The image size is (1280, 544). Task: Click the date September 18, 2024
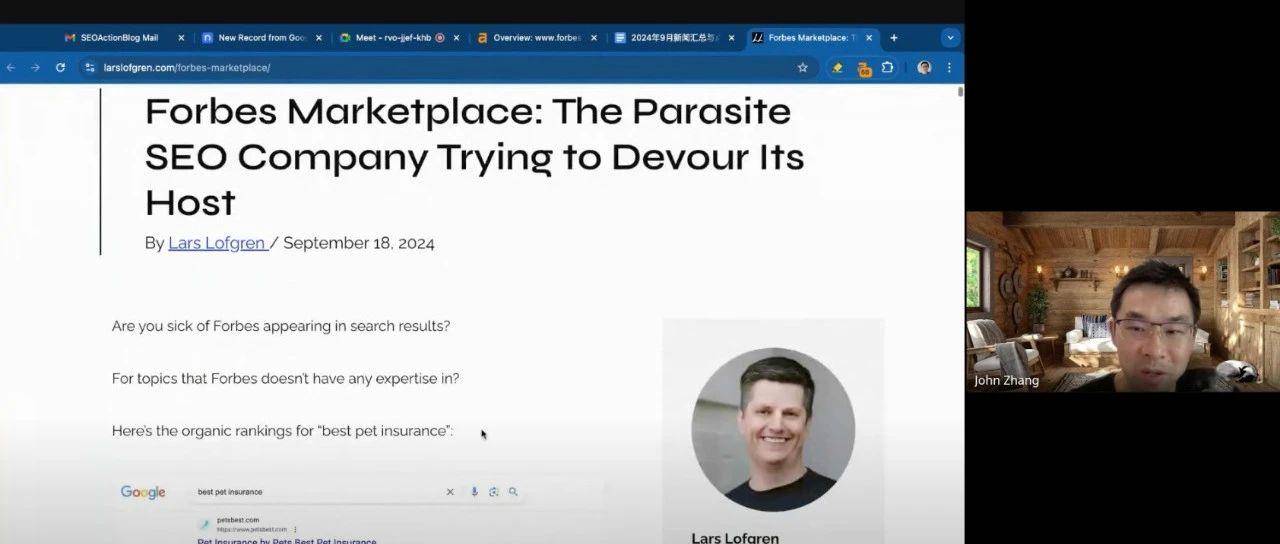point(359,243)
